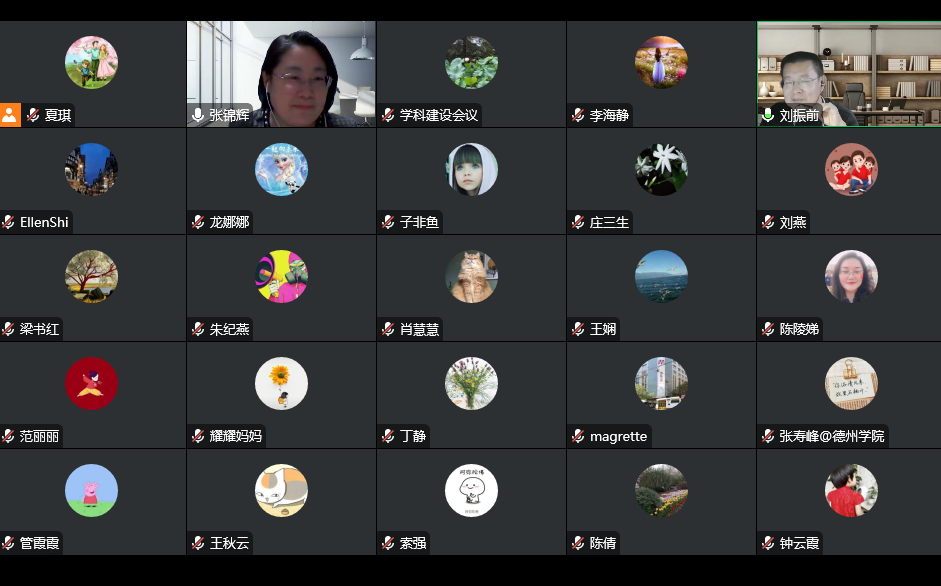Click the muted mic icon beside 子非鱼
Viewport: 941px width, 586px height.
click(388, 222)
